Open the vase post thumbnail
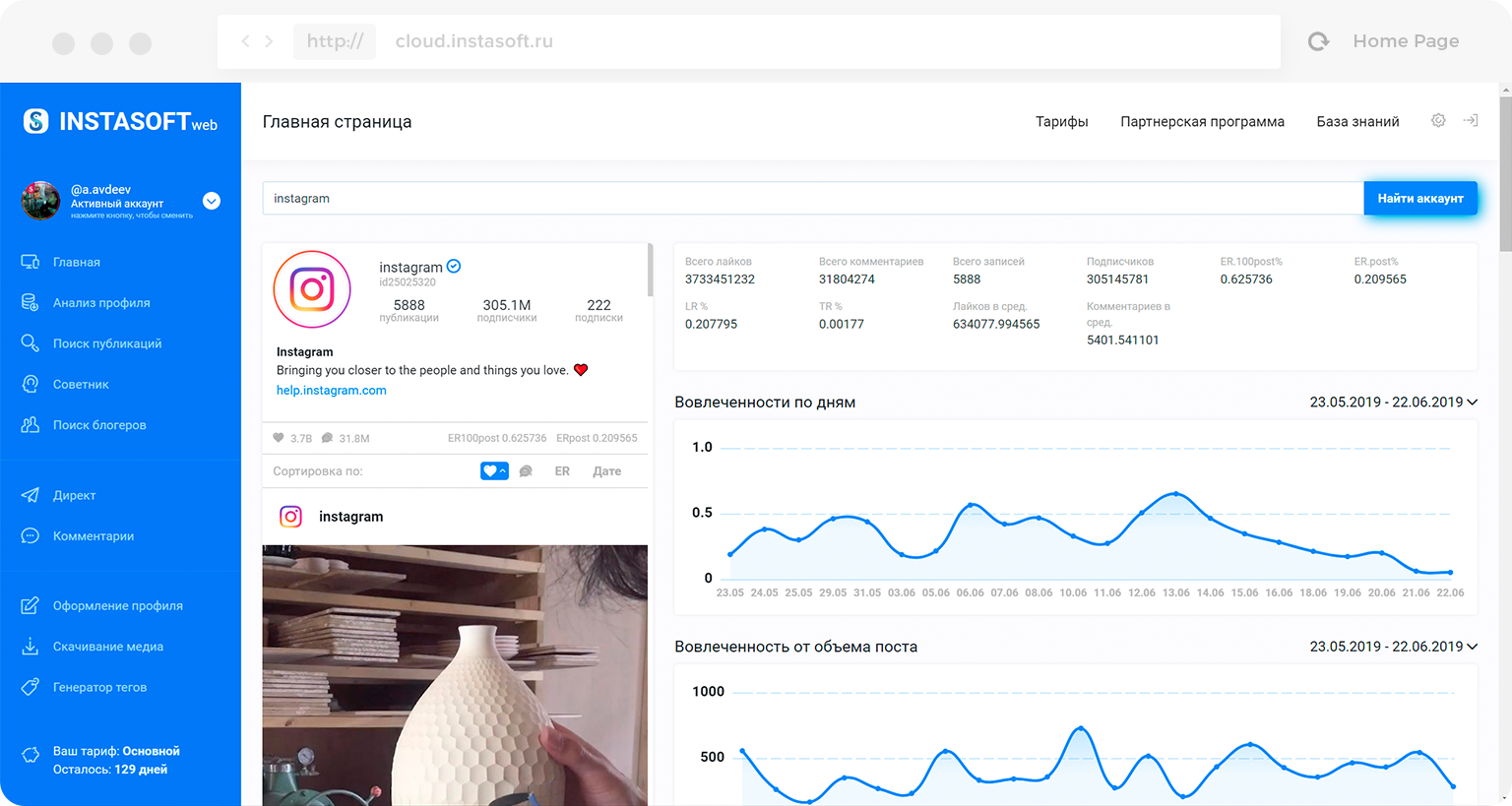The height and width of the screenshot is (806, 1512). click(x=455, y=675)
